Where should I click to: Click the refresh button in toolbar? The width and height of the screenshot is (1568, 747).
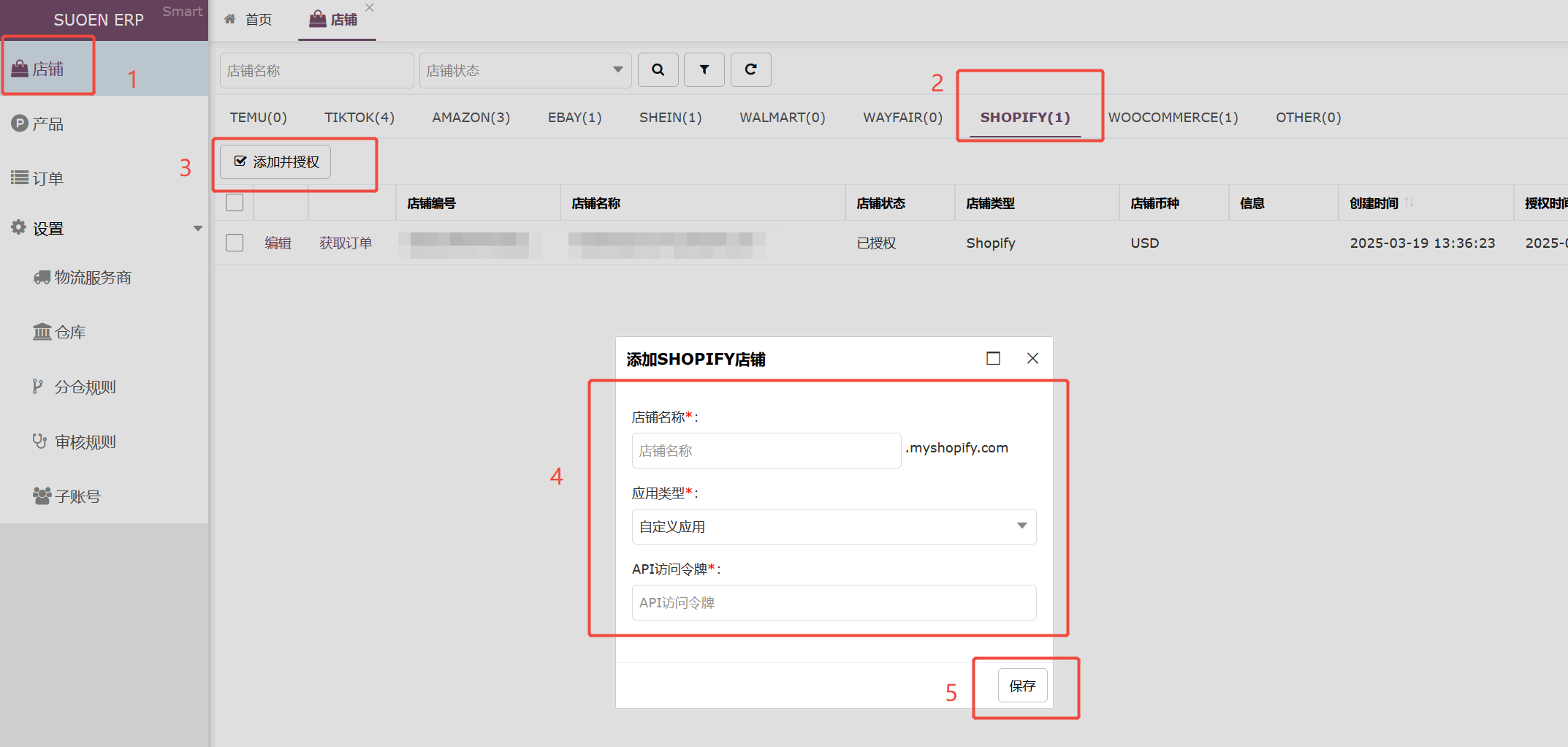(750, 70)
